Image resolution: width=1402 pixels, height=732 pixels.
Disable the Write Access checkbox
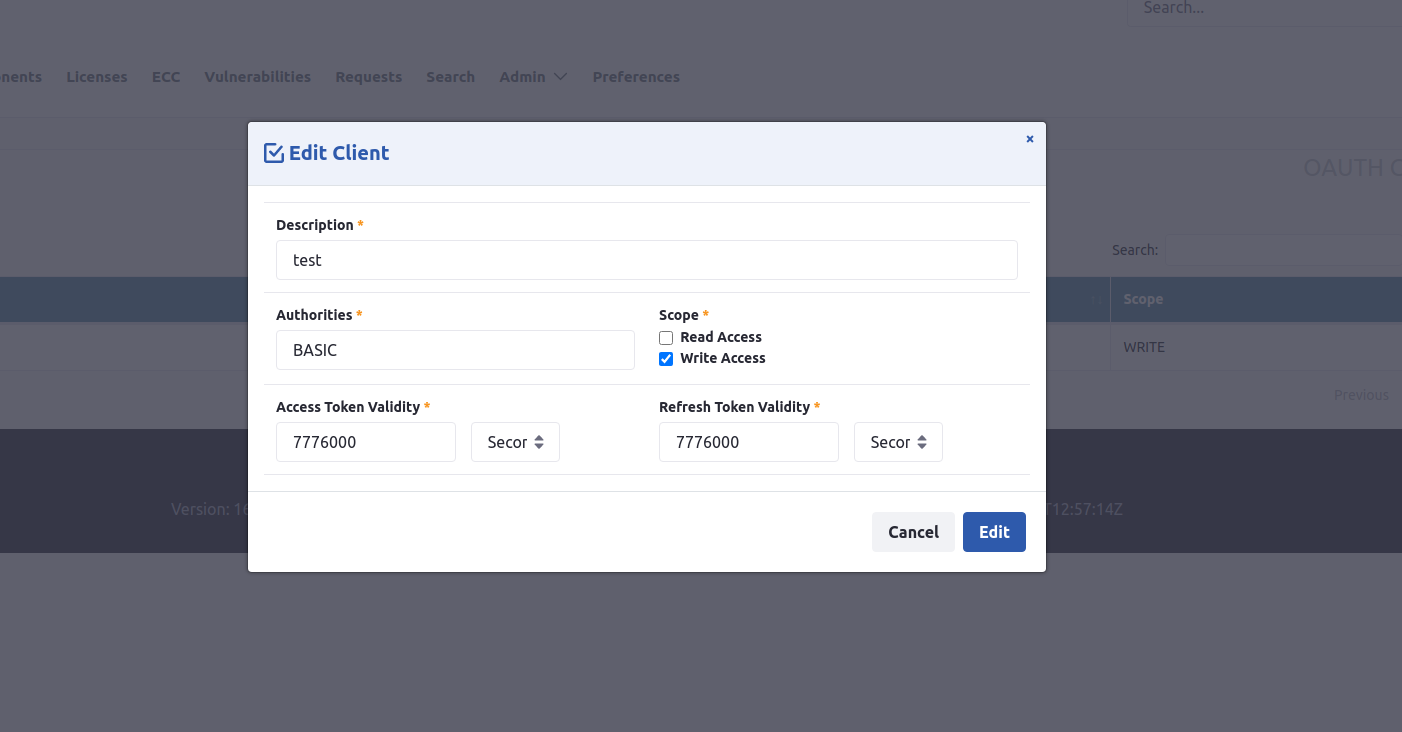pos(666,358)
